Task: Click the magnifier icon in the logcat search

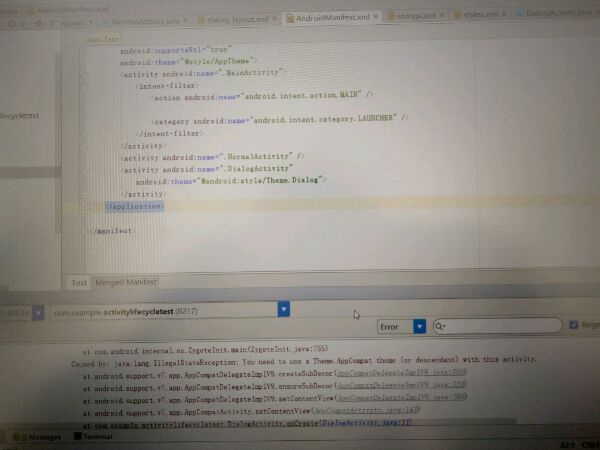Action: coord(440,326)
